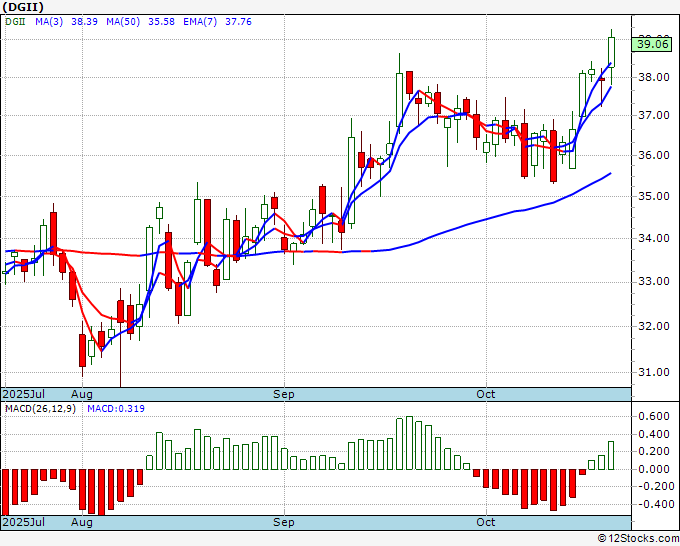The height and width of the screenshot is (546, 680).
Task: Select the EMA(7) legend label
Action: [x=200, y=22]
